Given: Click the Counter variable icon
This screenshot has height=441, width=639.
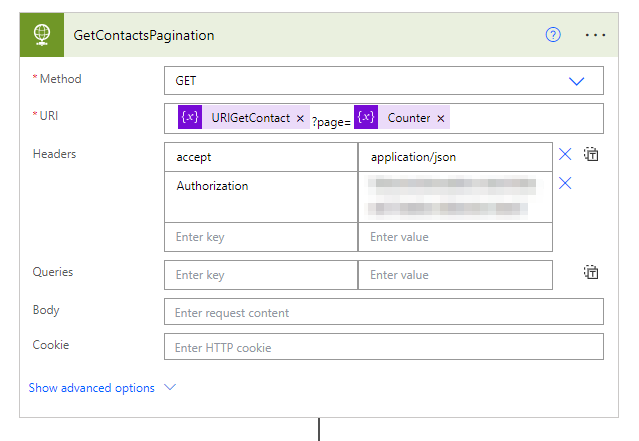Looking at the screenshot, I should [366, 118].
